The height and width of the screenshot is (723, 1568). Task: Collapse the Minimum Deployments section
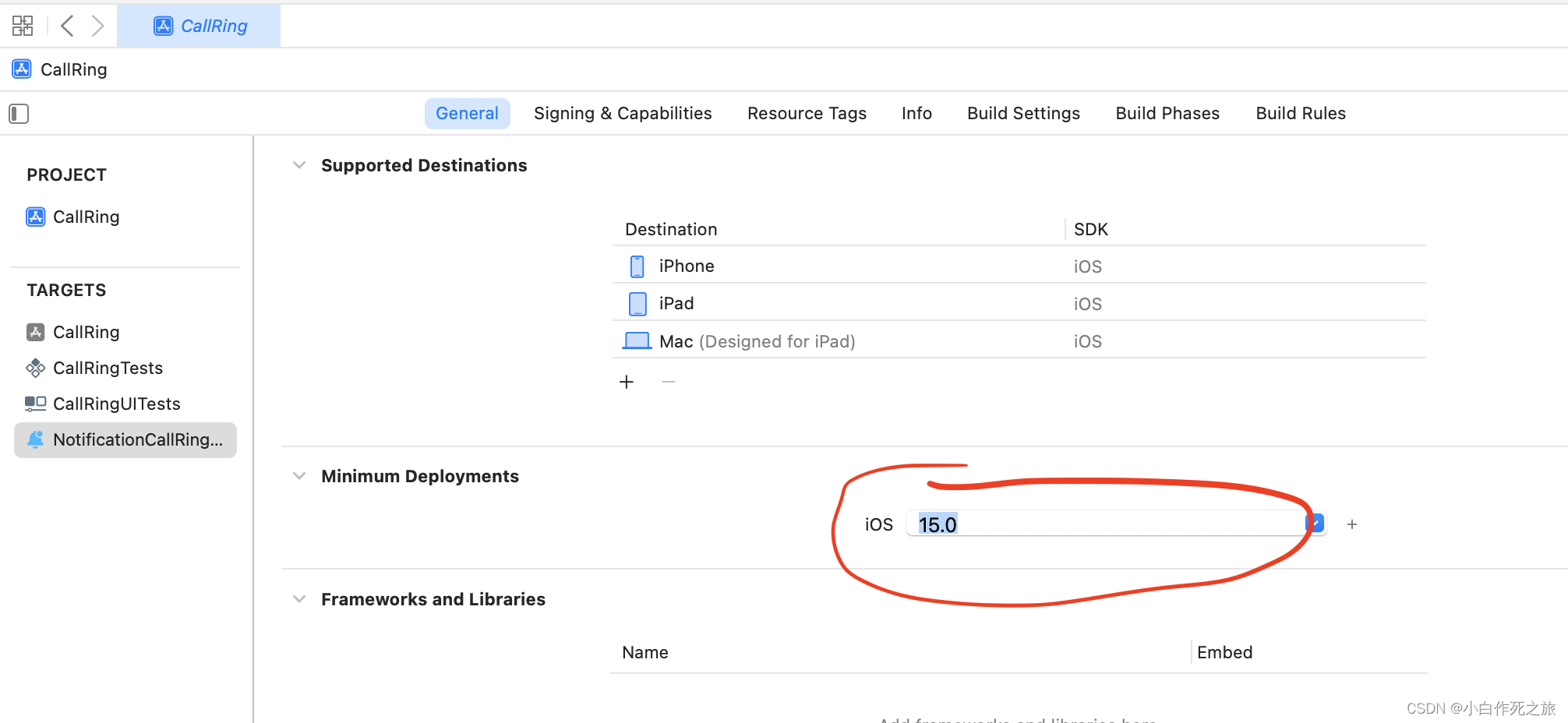point(299,476)
